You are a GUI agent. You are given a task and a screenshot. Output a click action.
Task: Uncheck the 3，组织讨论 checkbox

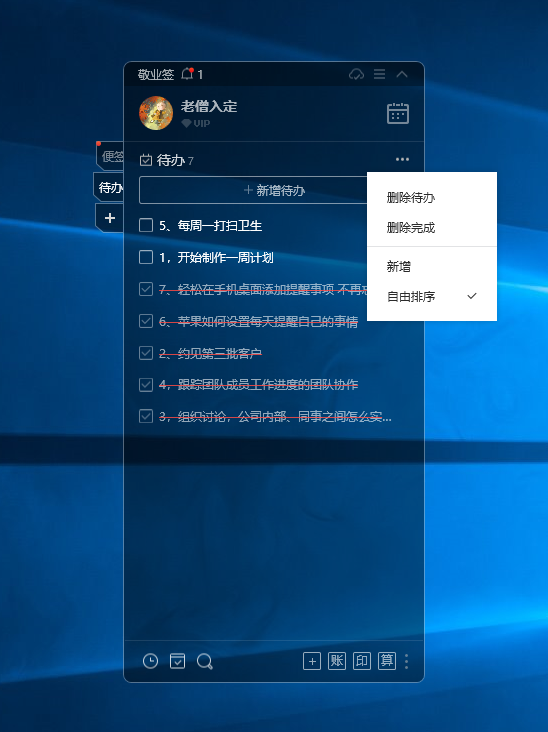(146, 416)
